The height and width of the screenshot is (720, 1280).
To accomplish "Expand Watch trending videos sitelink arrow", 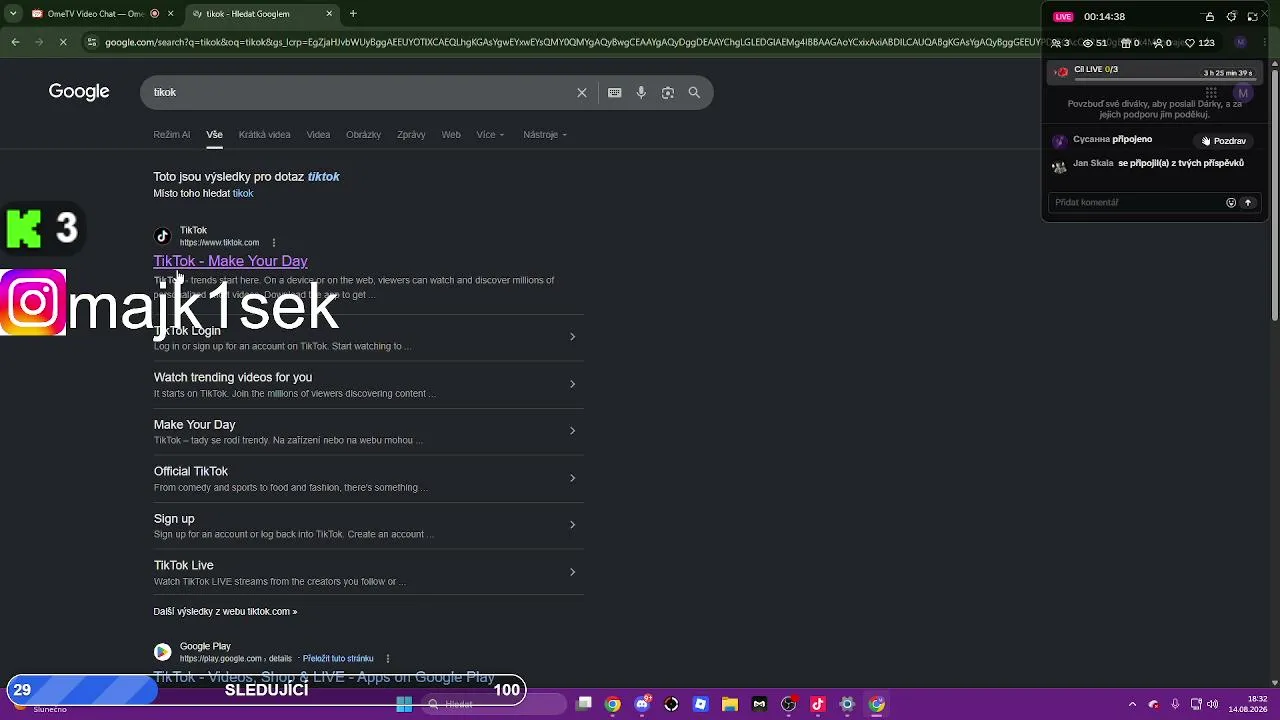I will click(x=572, y=384).
